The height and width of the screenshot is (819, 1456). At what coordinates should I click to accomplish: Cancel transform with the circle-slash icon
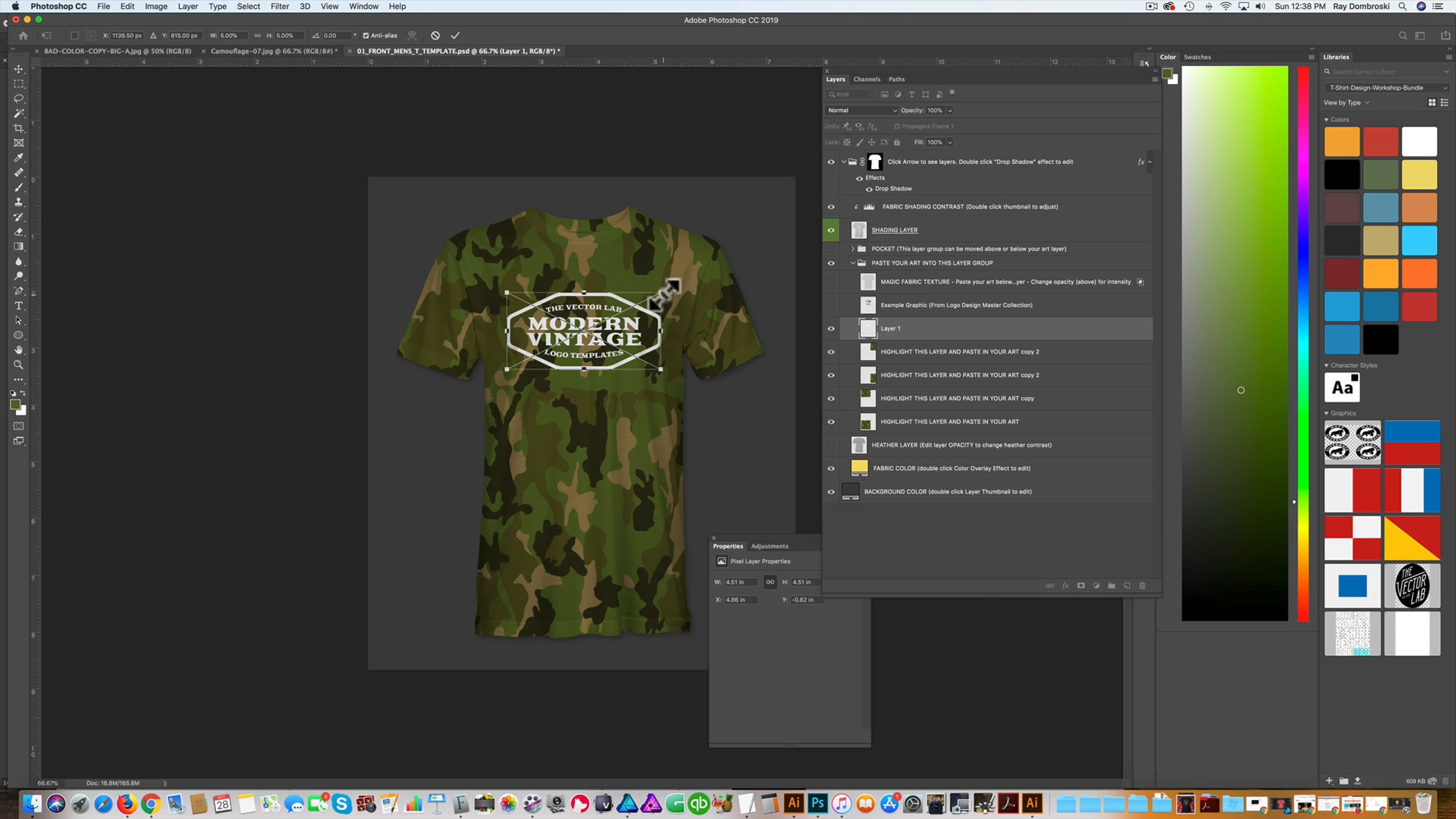point(435,36)
